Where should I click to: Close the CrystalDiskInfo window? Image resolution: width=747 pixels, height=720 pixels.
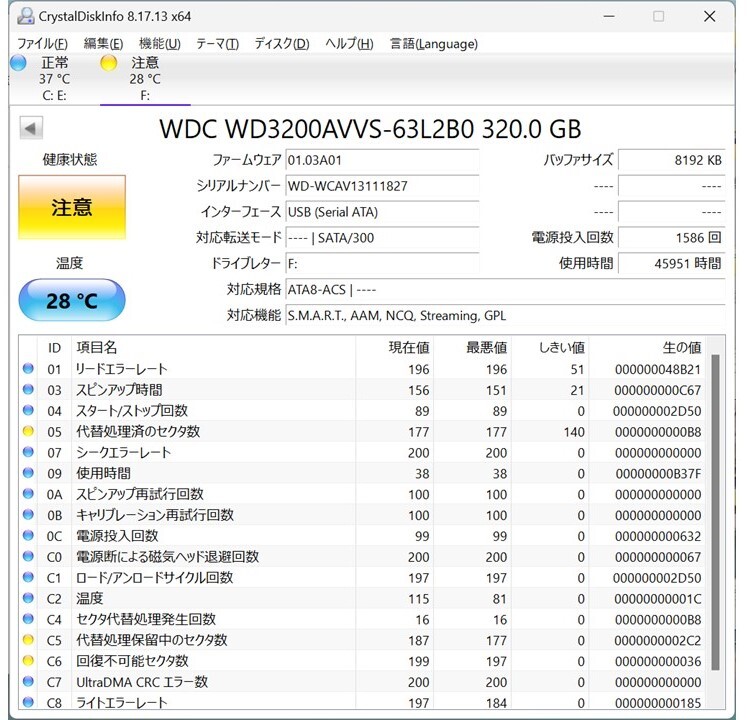709,16
